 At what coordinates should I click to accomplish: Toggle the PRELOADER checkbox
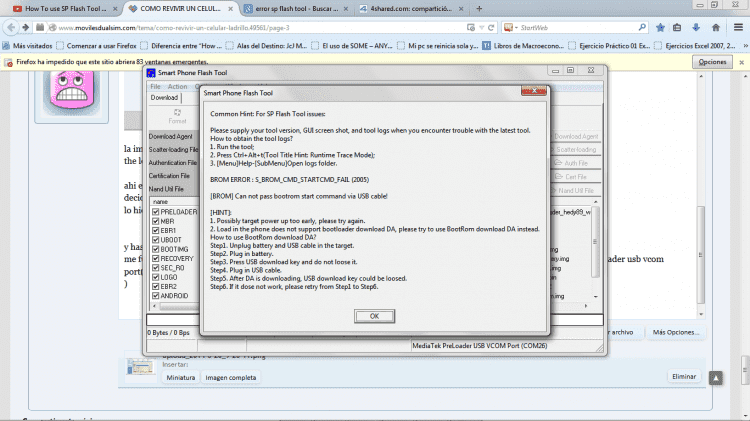[x=155, y=211]
